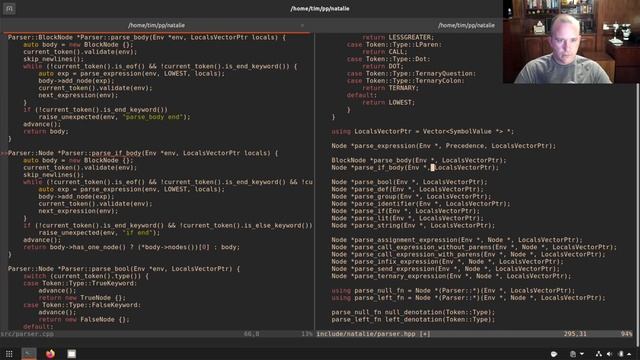The image size is (640, 360).
Task: Open the network status tray icon
Action: (x=598, y=354)
